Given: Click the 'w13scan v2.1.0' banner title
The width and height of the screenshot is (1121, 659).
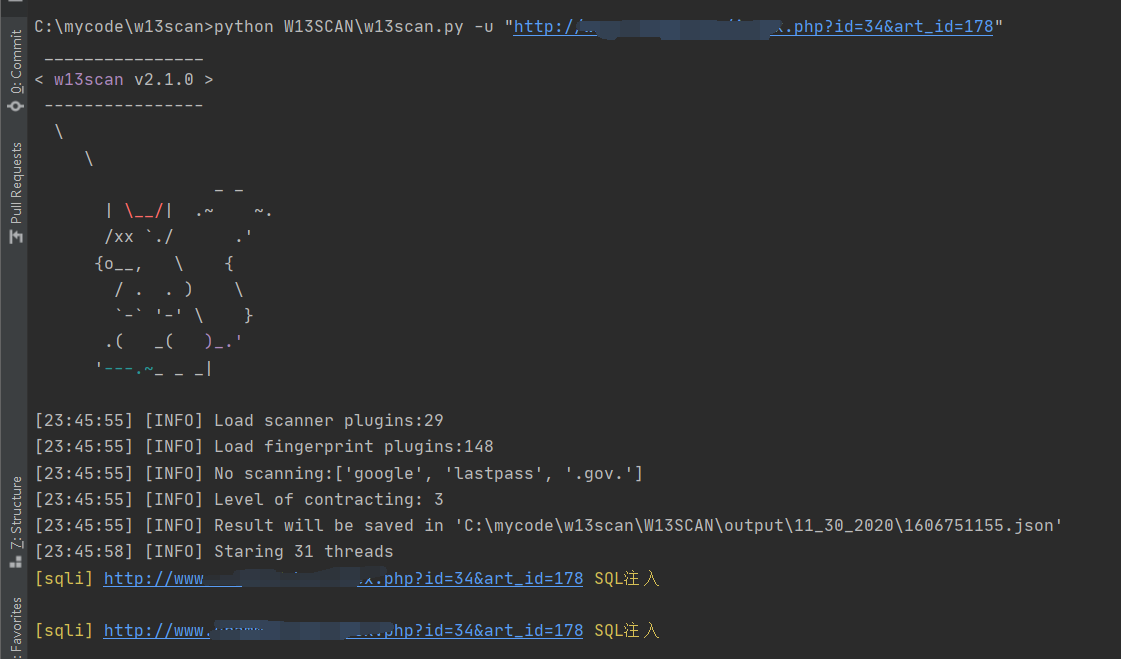Looking at the screenshot, I should click(123, 80).
